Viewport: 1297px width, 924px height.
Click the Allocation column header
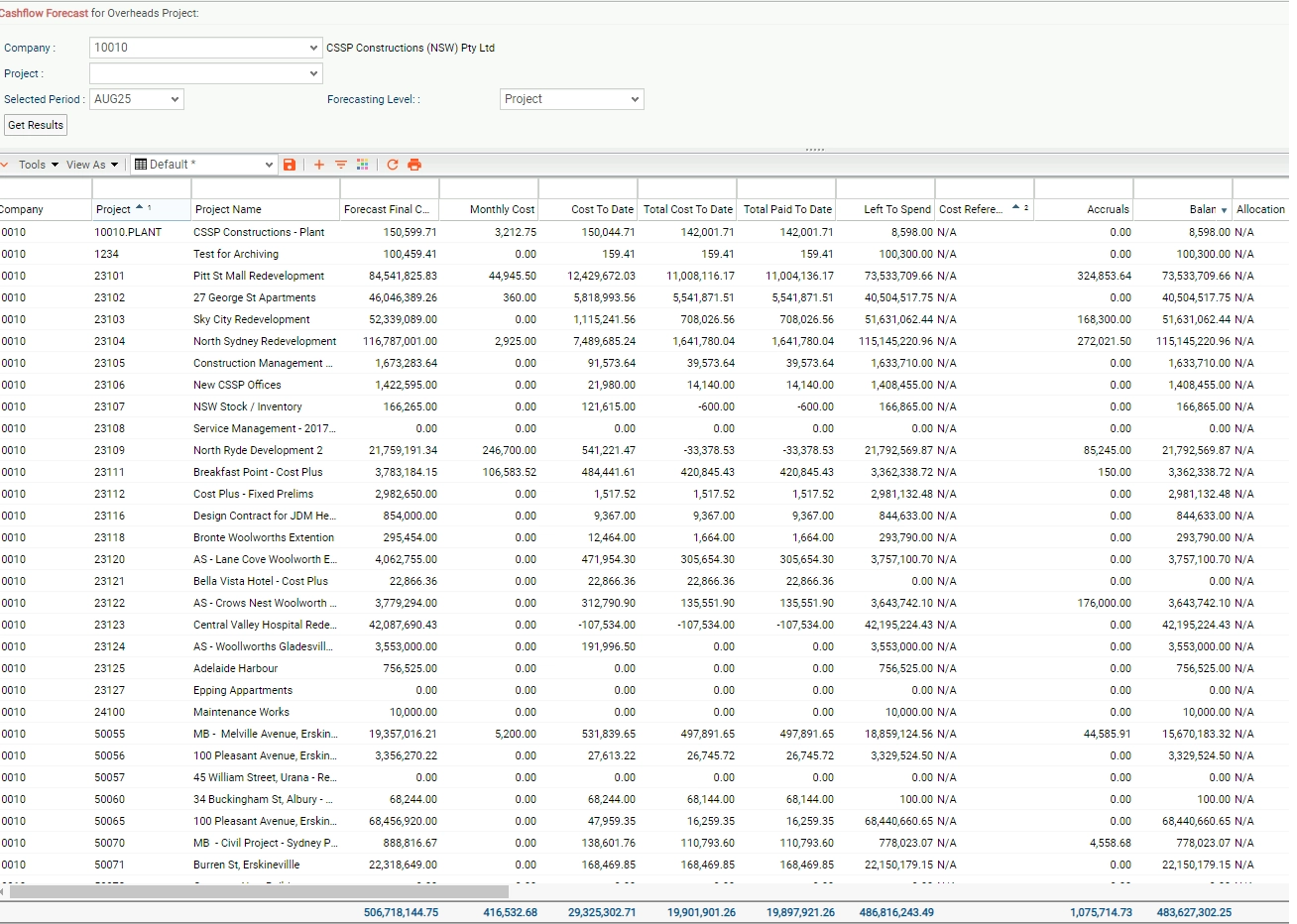click(x=1260, y=209)
